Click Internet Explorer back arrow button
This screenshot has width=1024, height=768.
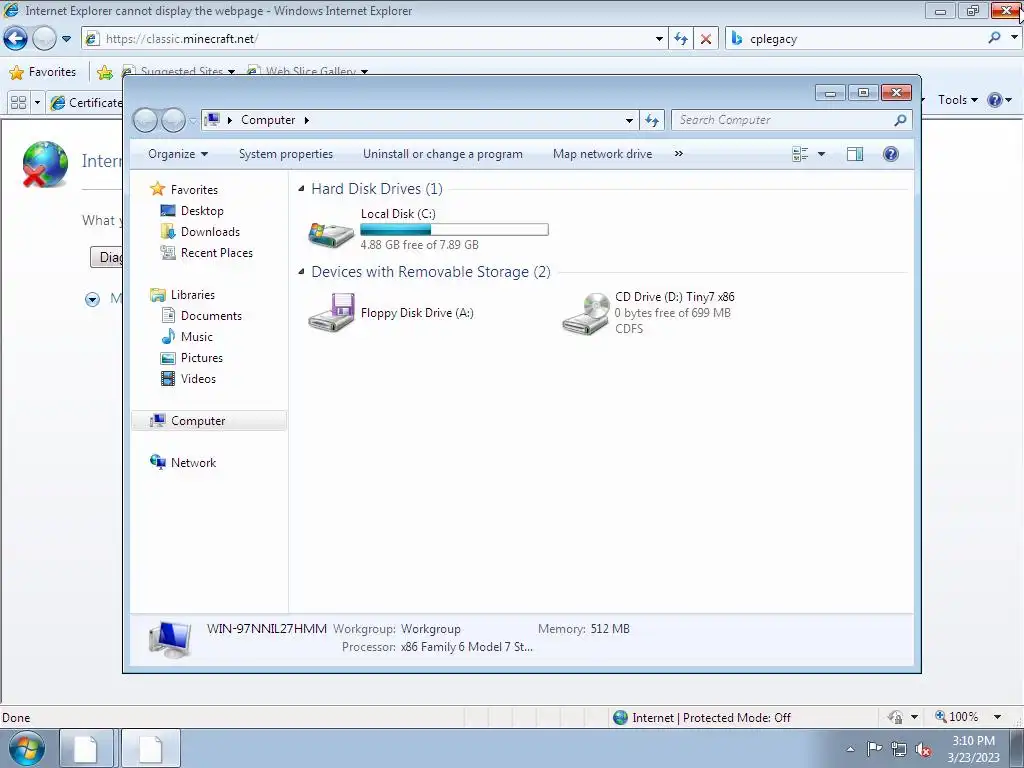click(x=16, y=39)
